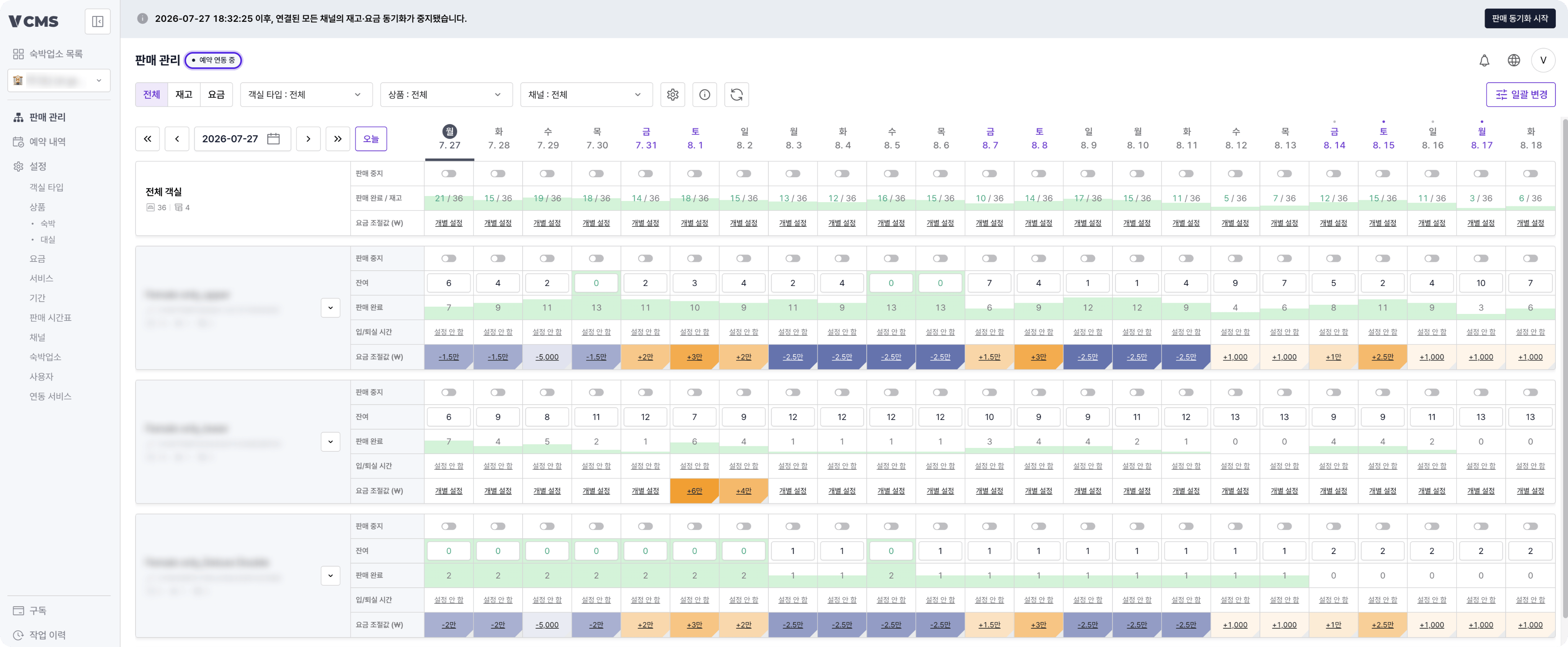Select the 재고 tab
Image resolution: width=1568 pixels, height=647 pixels.
click(184, 94)
